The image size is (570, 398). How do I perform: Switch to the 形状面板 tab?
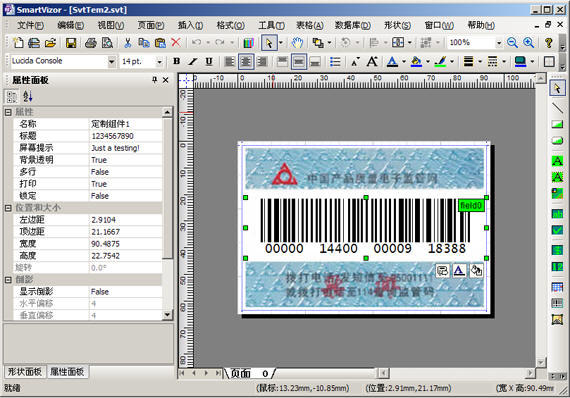[25, 371]
